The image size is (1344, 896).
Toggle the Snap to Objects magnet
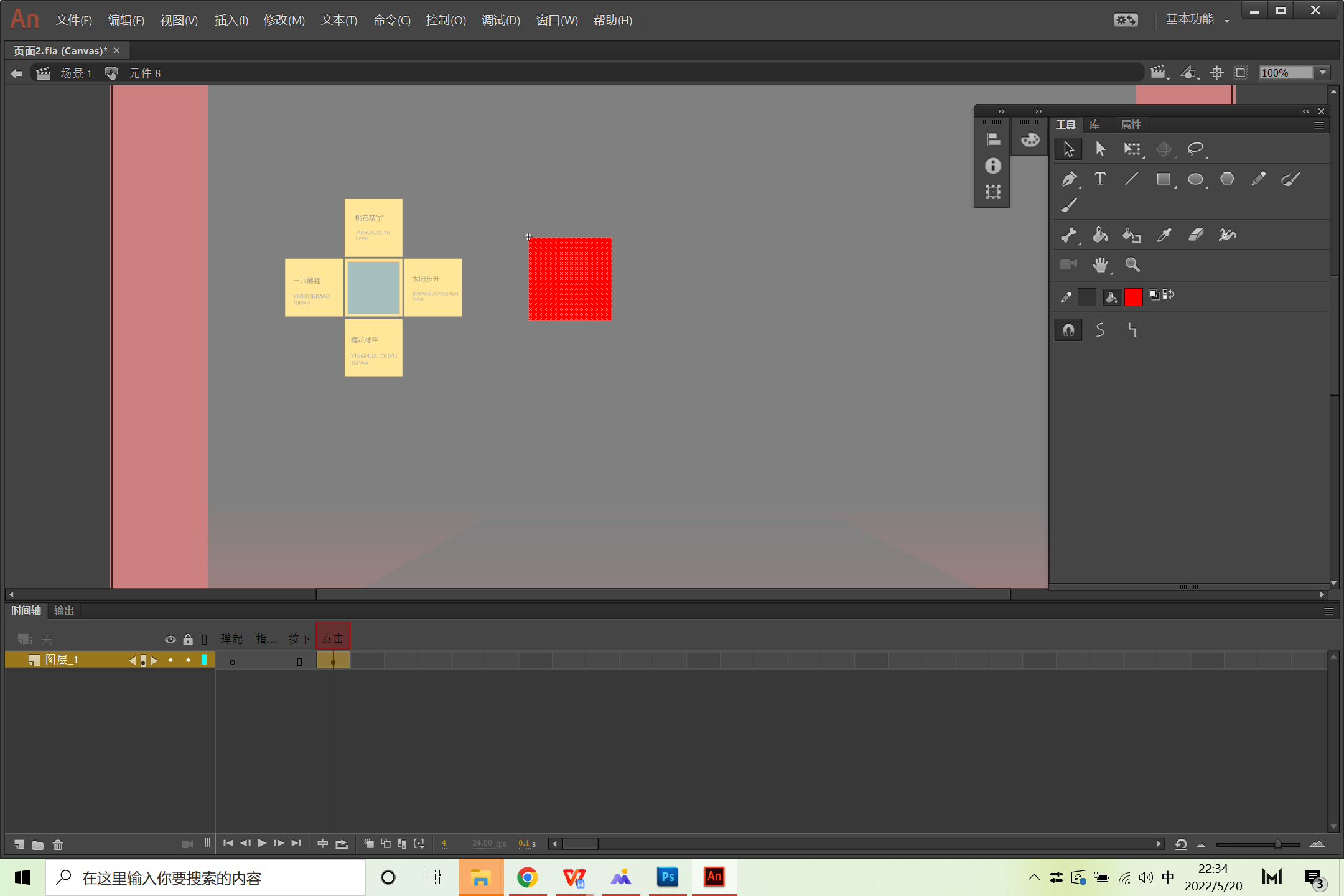[1068, 330]
